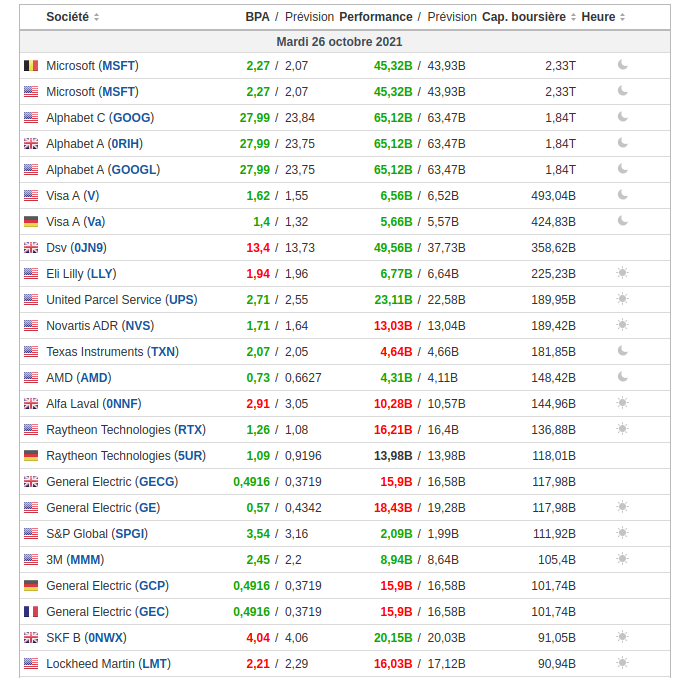Click the moon icon in the AMD row

(622, 377)
